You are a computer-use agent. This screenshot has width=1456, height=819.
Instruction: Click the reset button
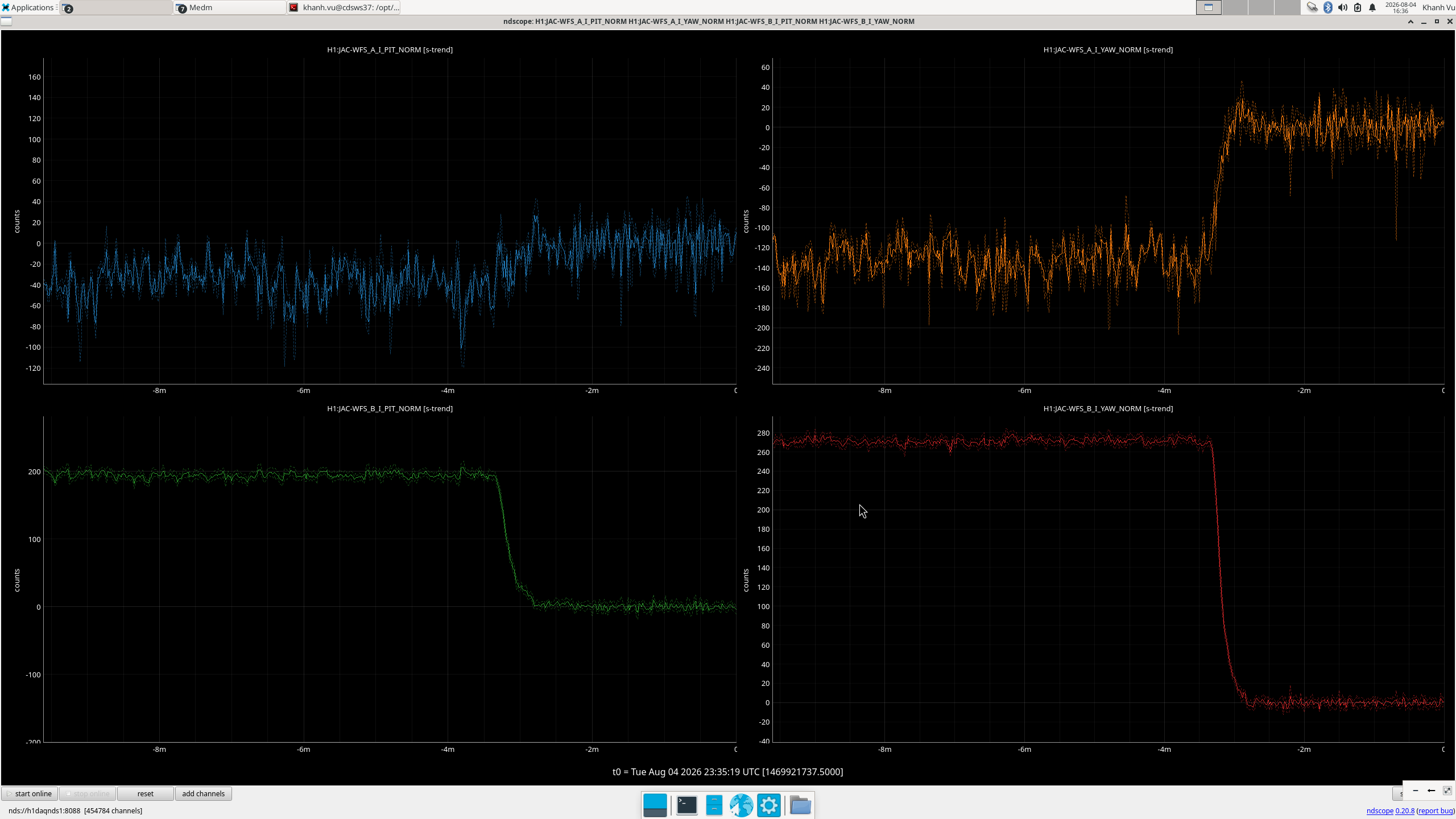145,793
